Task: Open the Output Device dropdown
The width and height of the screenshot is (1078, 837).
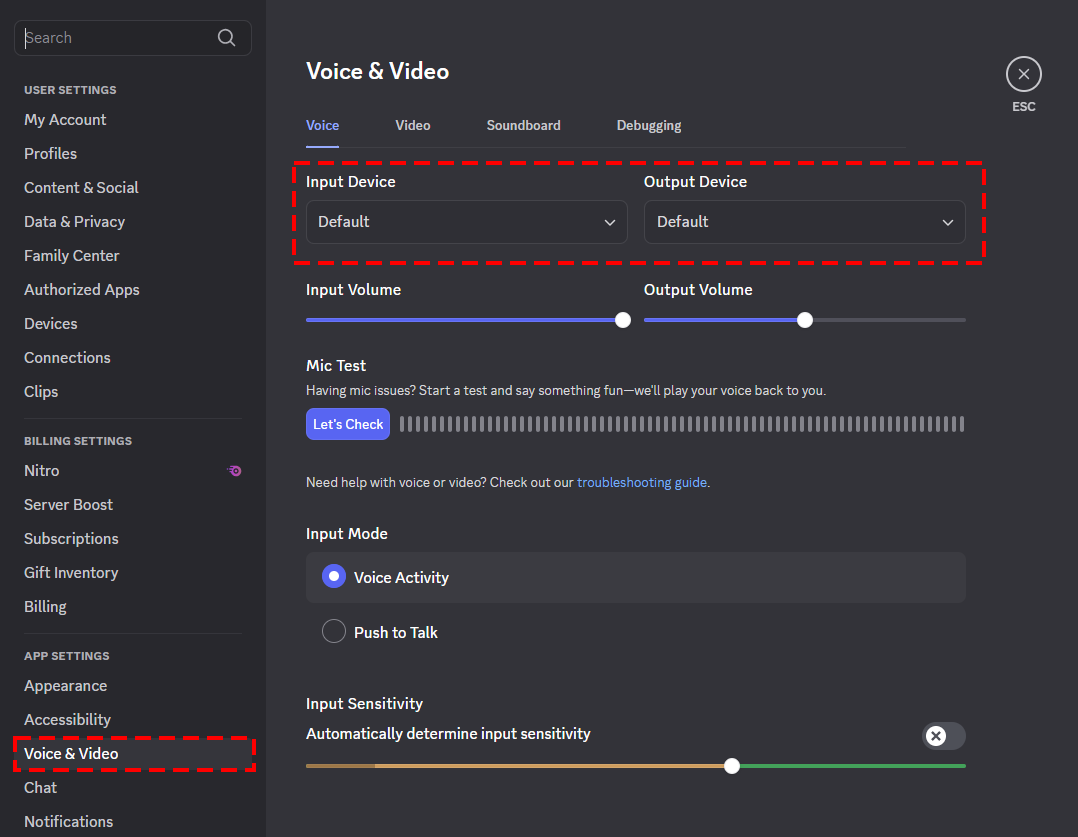Action: (804, 222)
